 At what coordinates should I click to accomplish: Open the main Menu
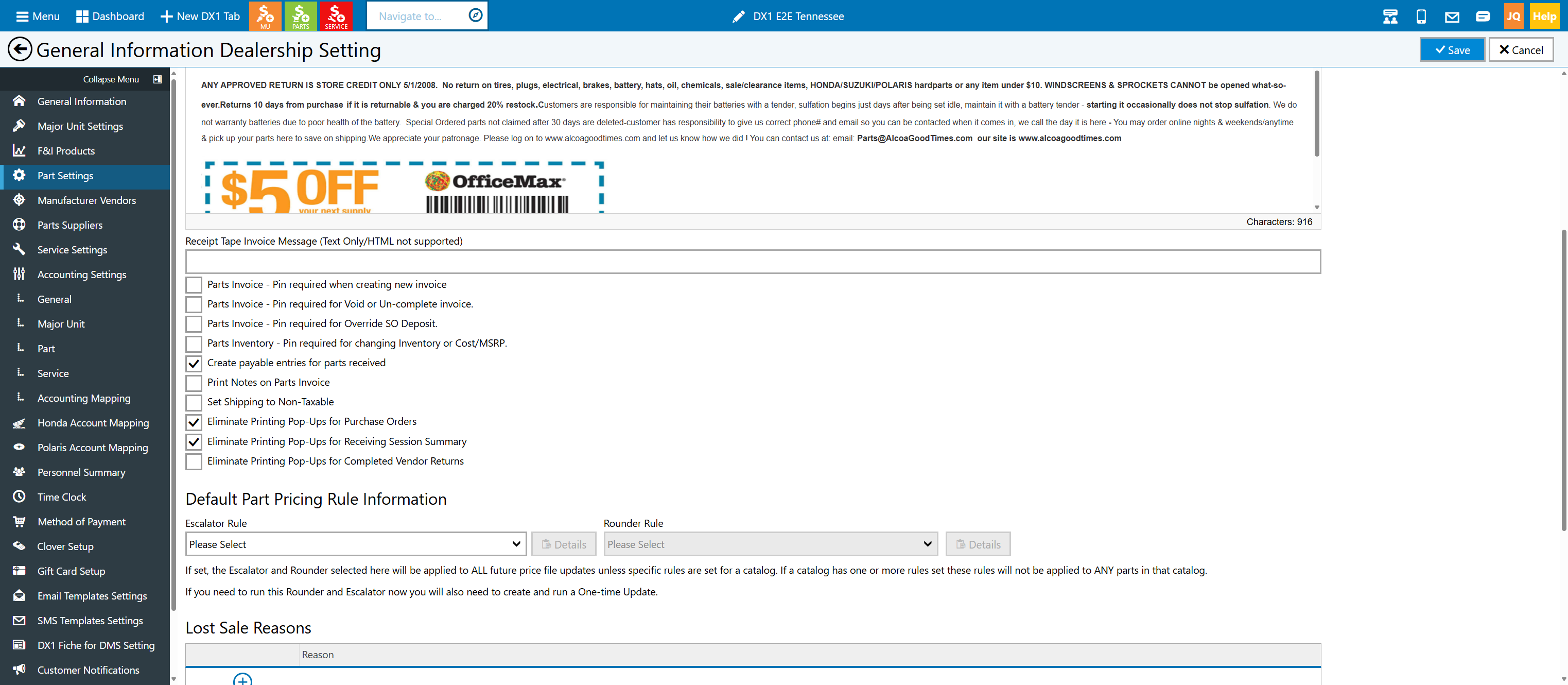coord(38,16)
